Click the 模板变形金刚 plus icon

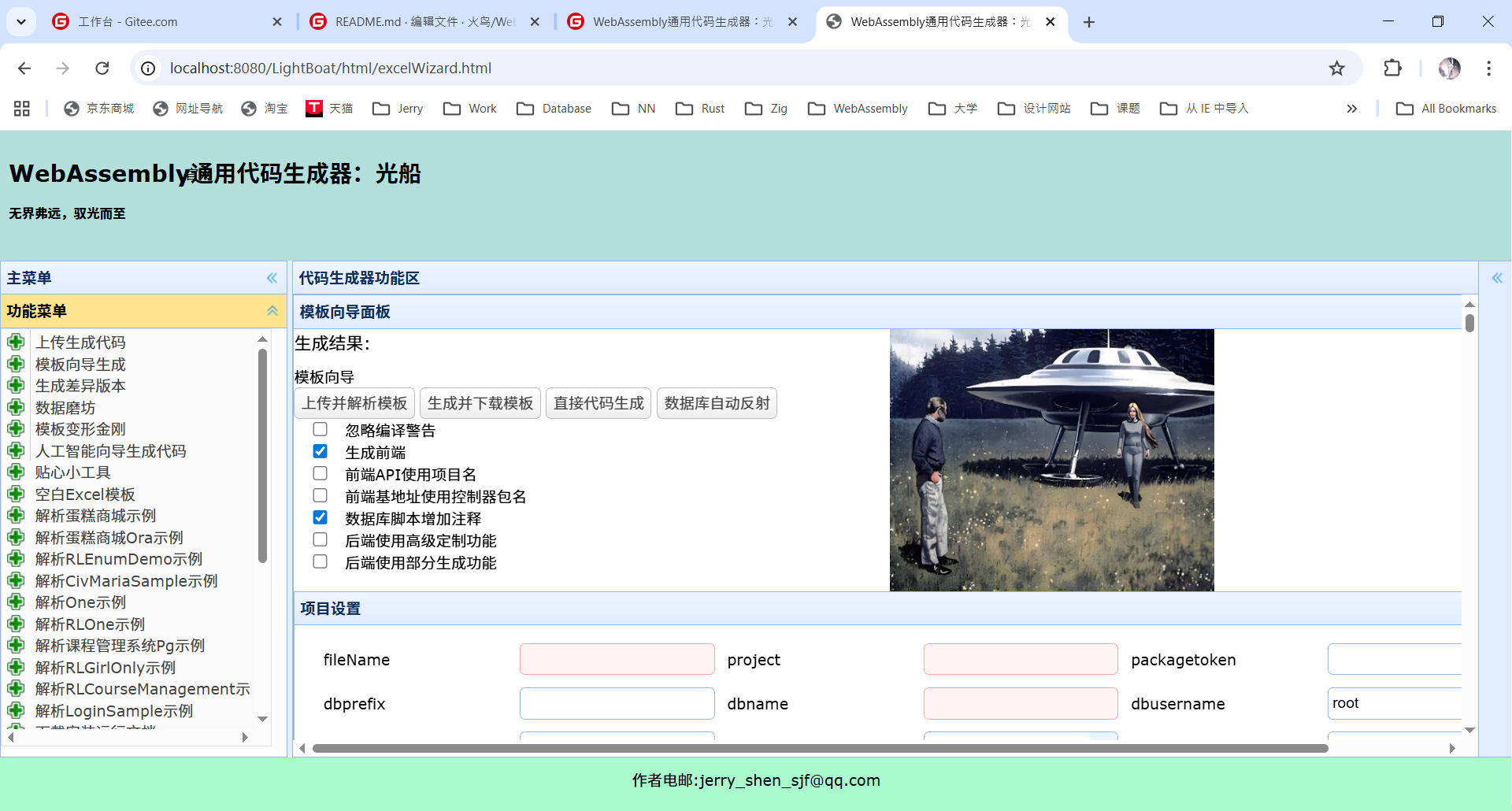[x=17, y=428]
